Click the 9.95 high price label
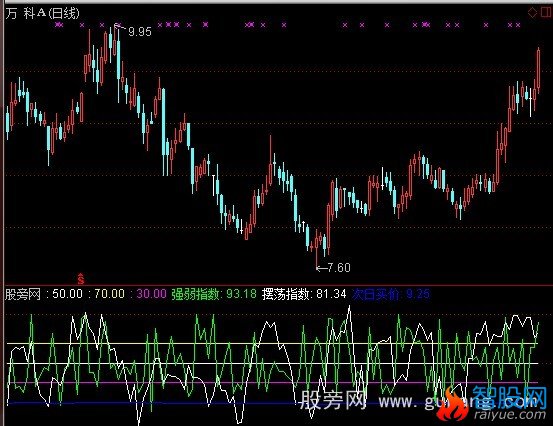Image resolution: width=553 pixels, height=426 pixels. tap(140, 32)
